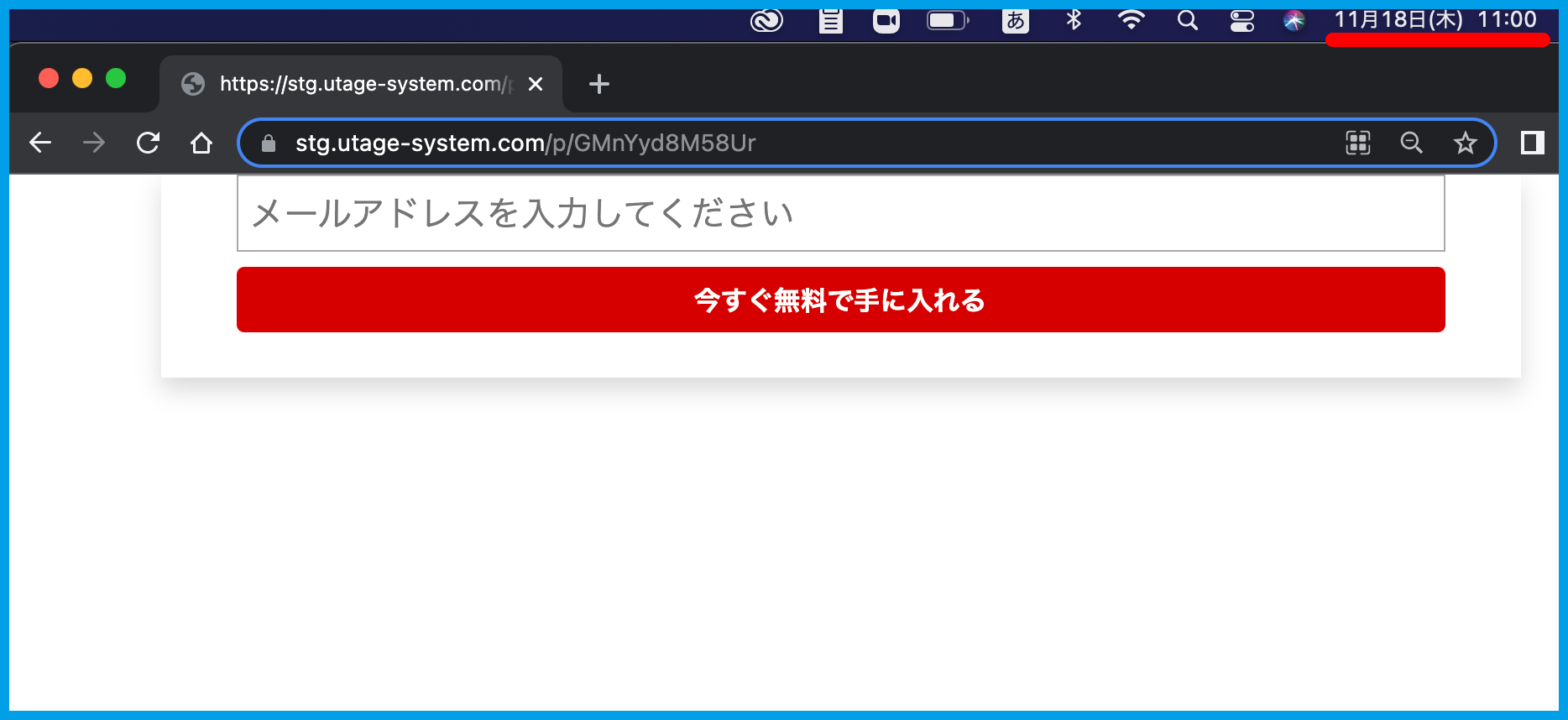Click the browser back arrow

[x=40, y=143]
